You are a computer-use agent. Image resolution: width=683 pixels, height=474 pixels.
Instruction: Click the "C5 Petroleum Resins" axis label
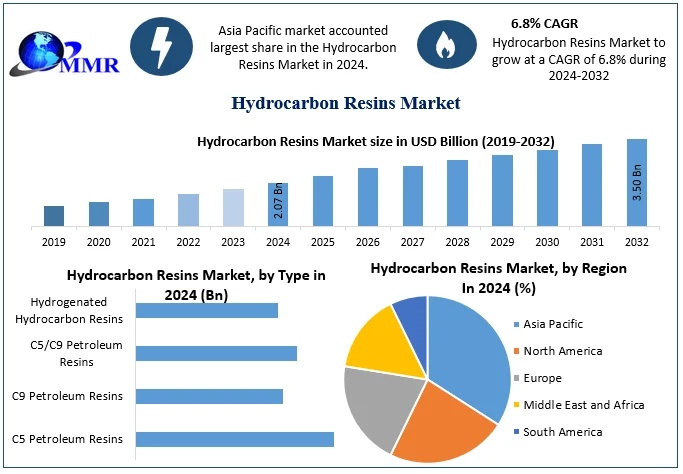pos(68,439)
